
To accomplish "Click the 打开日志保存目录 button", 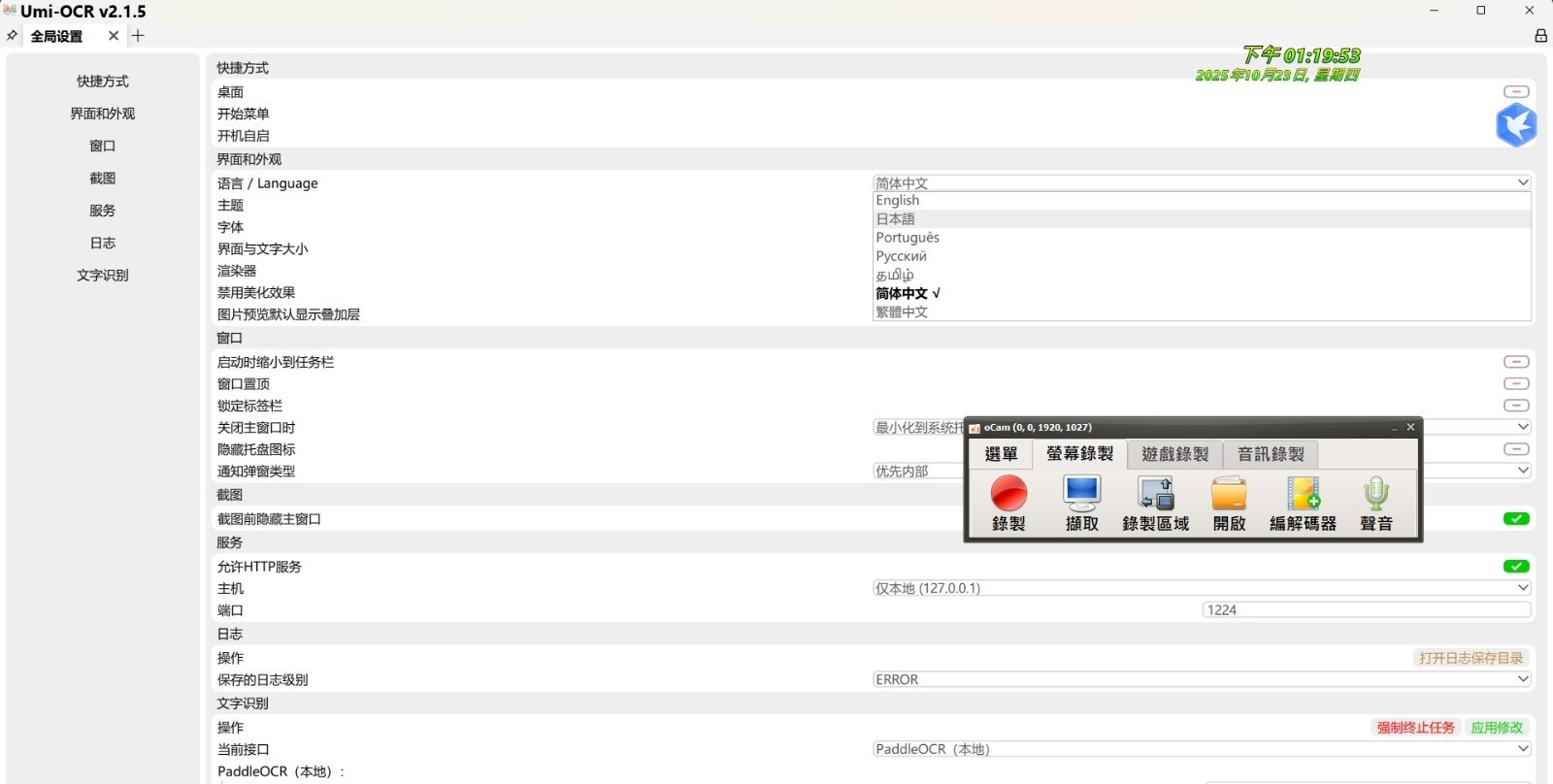I will [1470, 658].
